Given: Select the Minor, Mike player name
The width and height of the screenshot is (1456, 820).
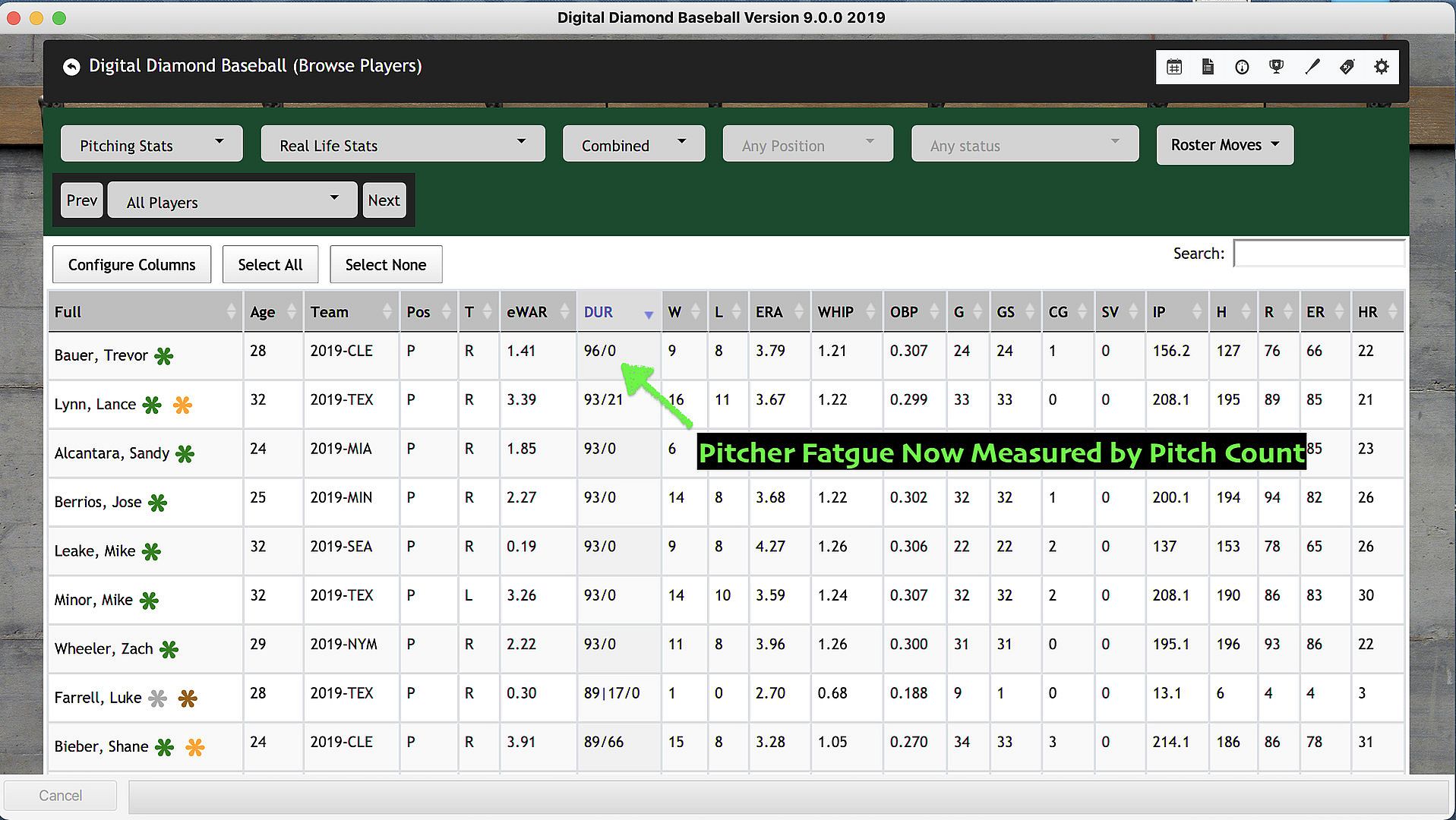Looking at the screenshot, I should click(x=93, y=600).
